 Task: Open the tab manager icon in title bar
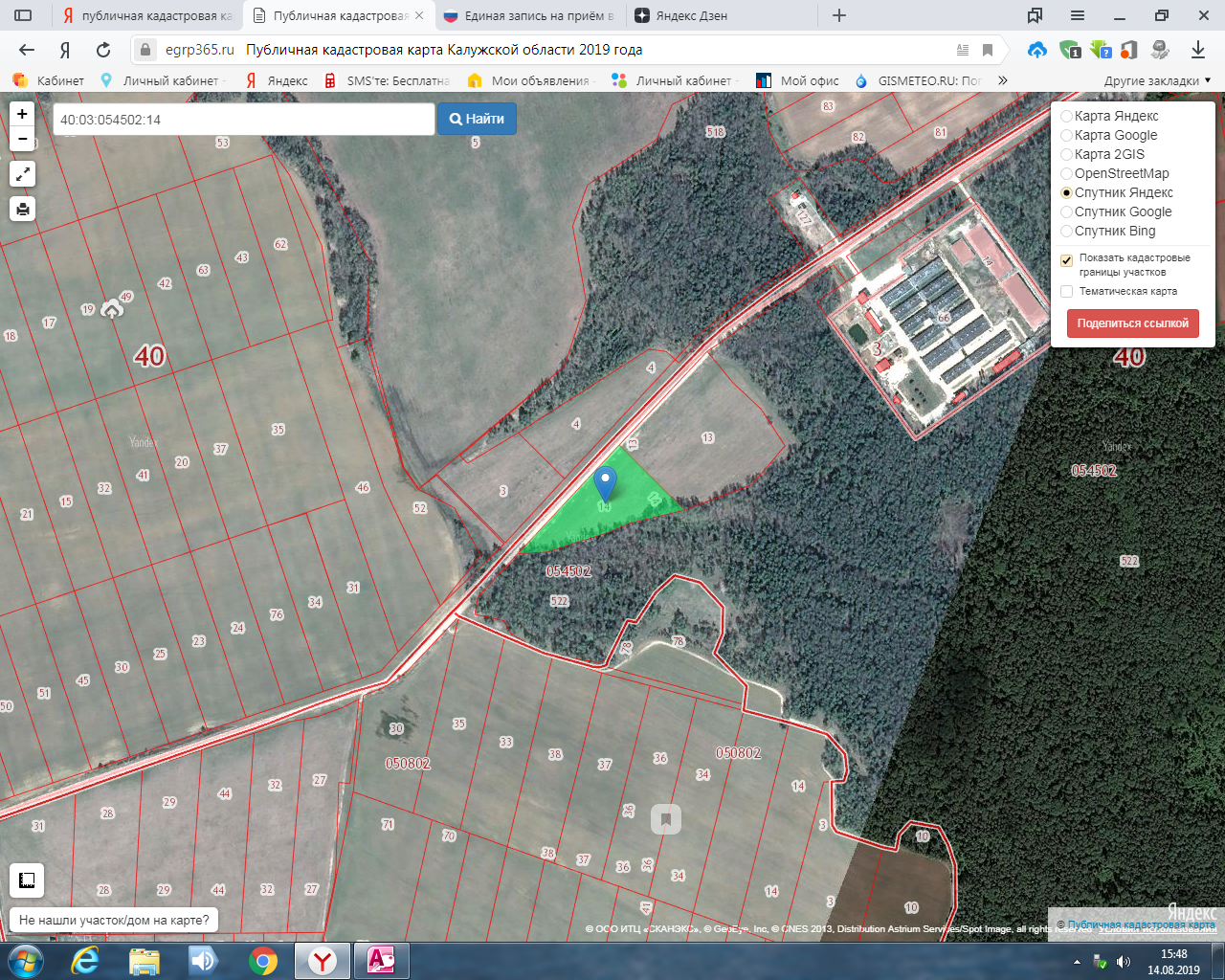[1035, 15]
